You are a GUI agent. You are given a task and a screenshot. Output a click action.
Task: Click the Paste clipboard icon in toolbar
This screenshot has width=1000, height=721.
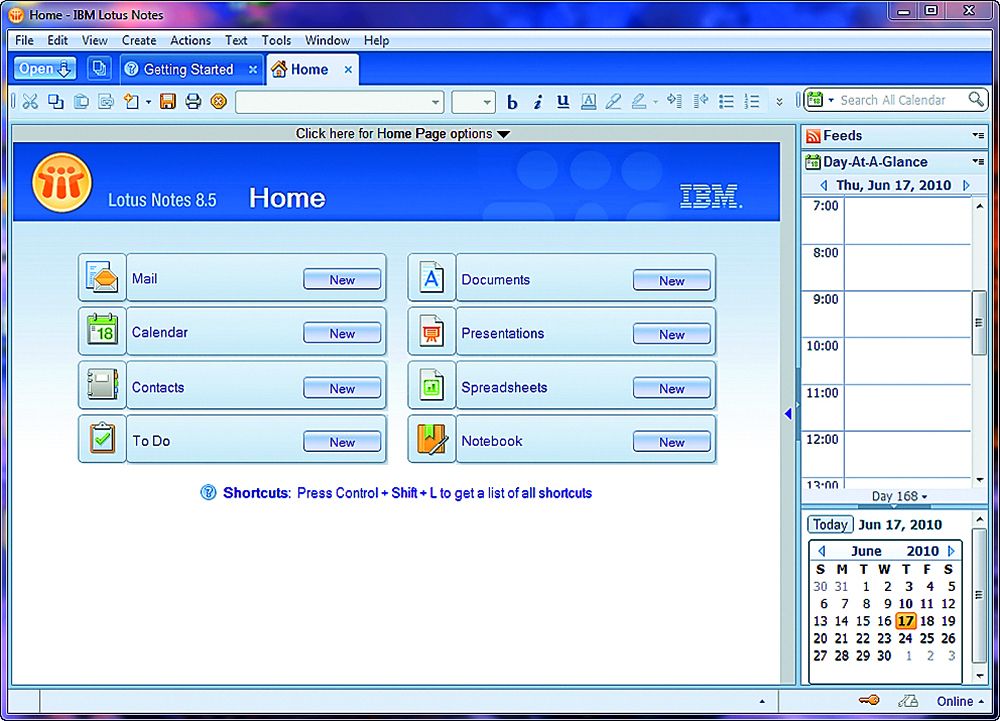click(x=81, y=101)
